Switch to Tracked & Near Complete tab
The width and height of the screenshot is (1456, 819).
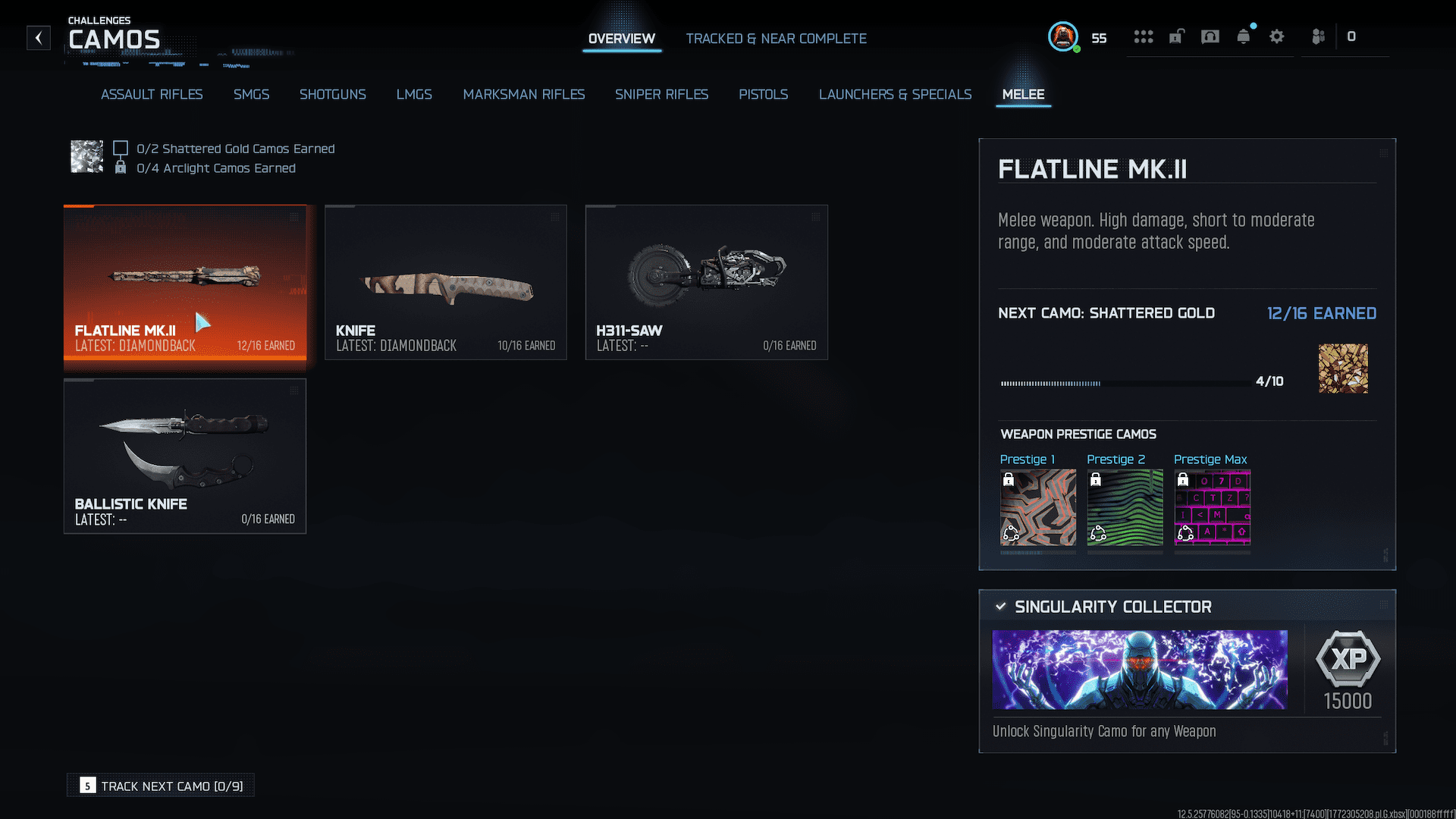pyautogui.click(x=777, y=39)
